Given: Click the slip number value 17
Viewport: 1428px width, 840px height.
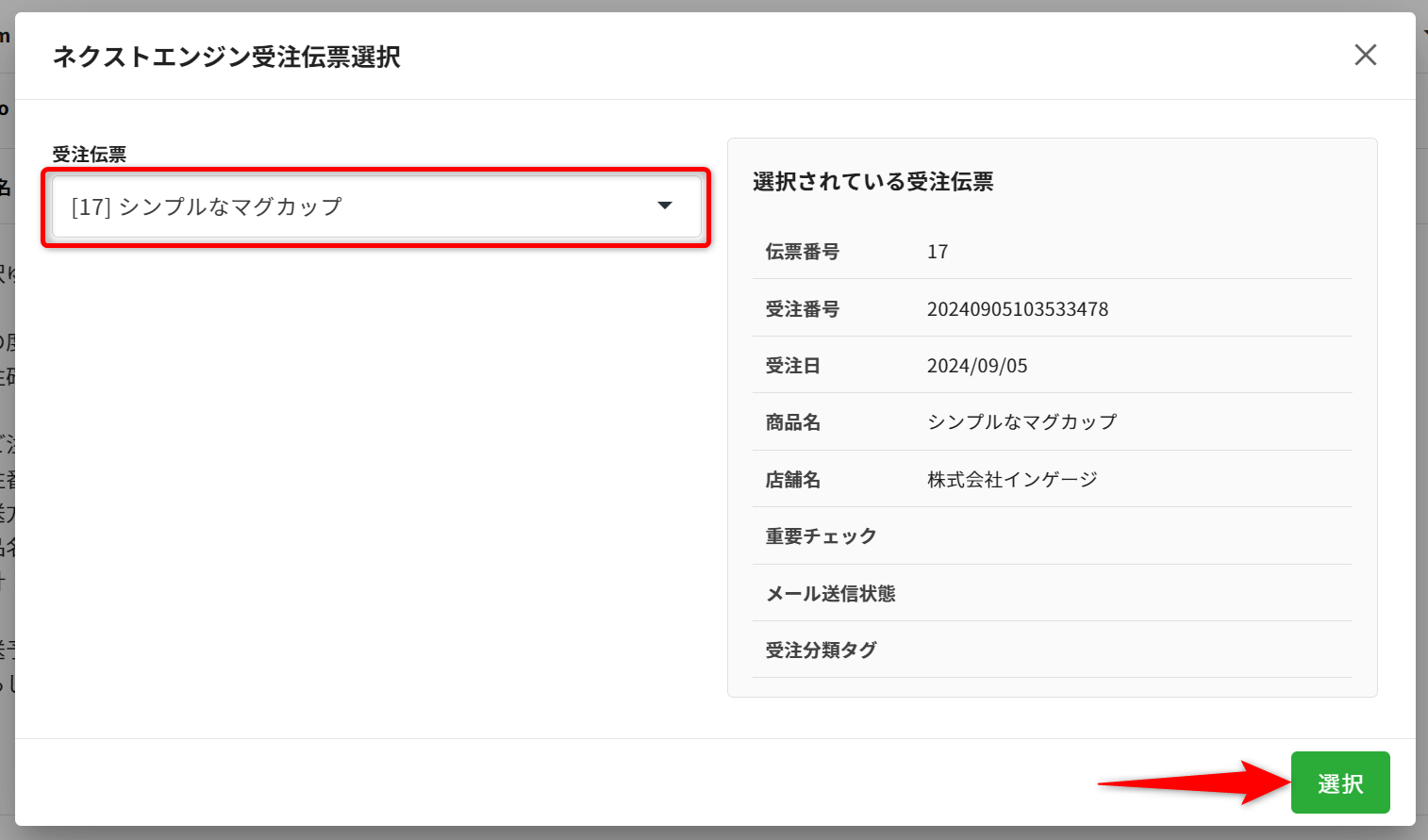Looking at the screenshot, I should [x=938, y=252].
